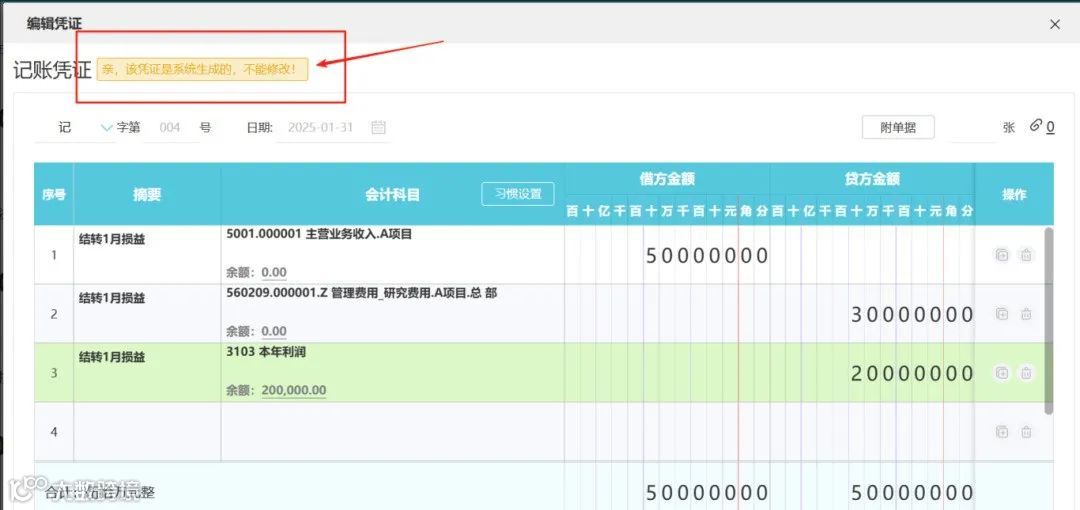Click row 2 summary 结转1月损益
This screenshot has height=510, width=1080.
click(112, 298)
